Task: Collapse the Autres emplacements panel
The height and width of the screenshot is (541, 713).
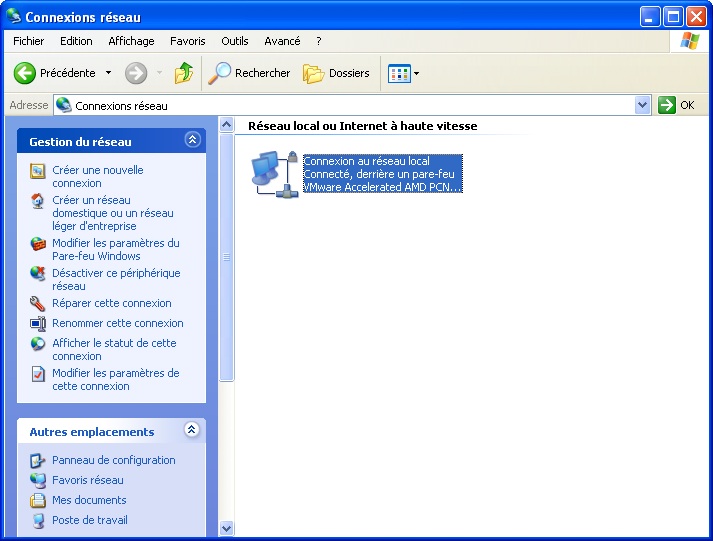Action: tap(192, 431)
